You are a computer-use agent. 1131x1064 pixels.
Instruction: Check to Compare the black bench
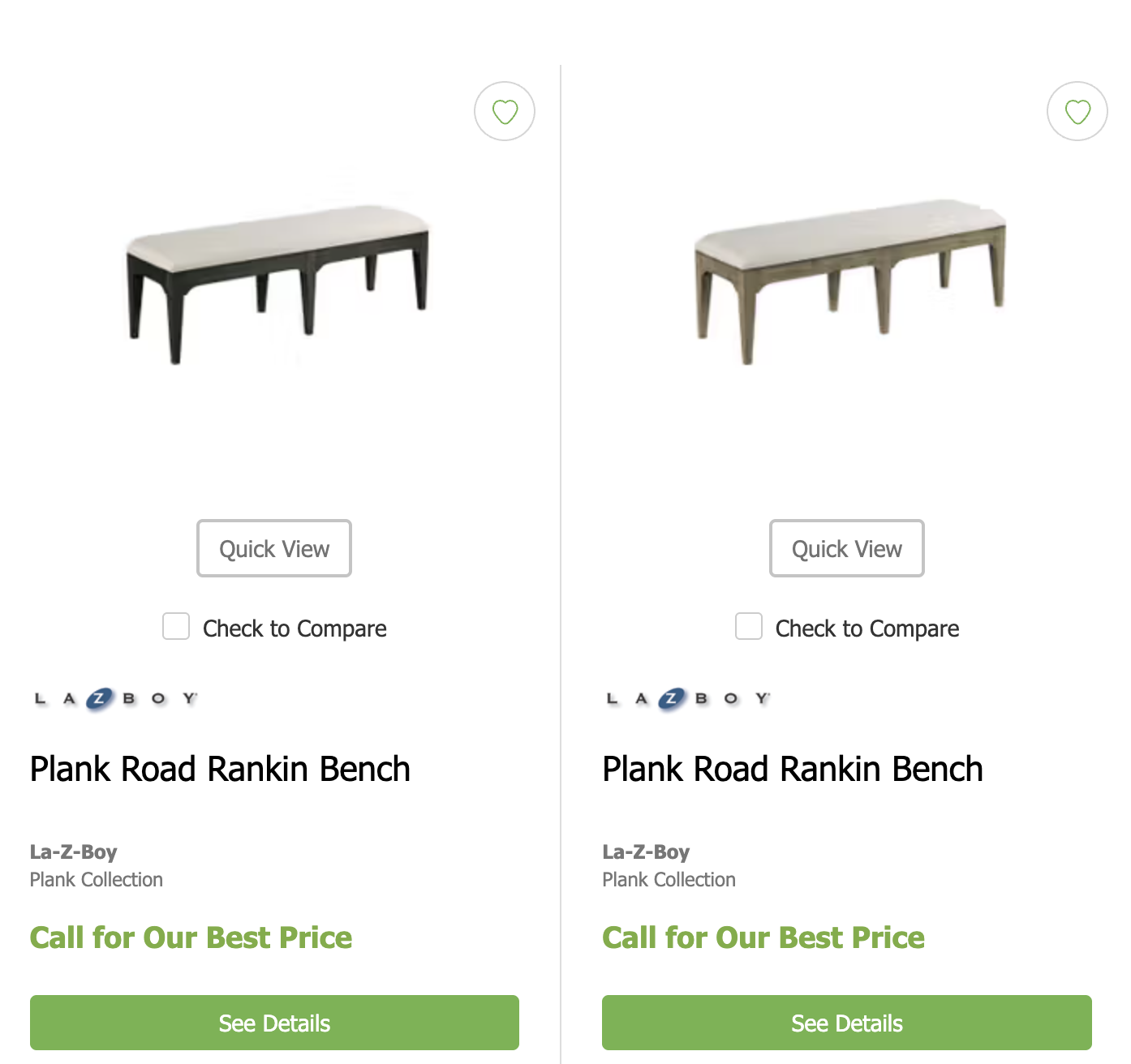pyautogui.click(x=176, y=627)
